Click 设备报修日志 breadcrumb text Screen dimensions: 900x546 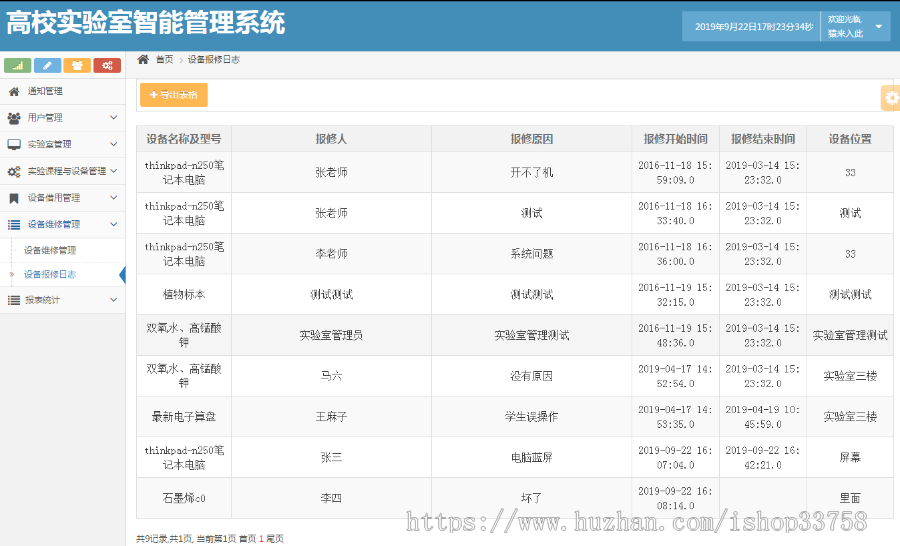point(214,59)
